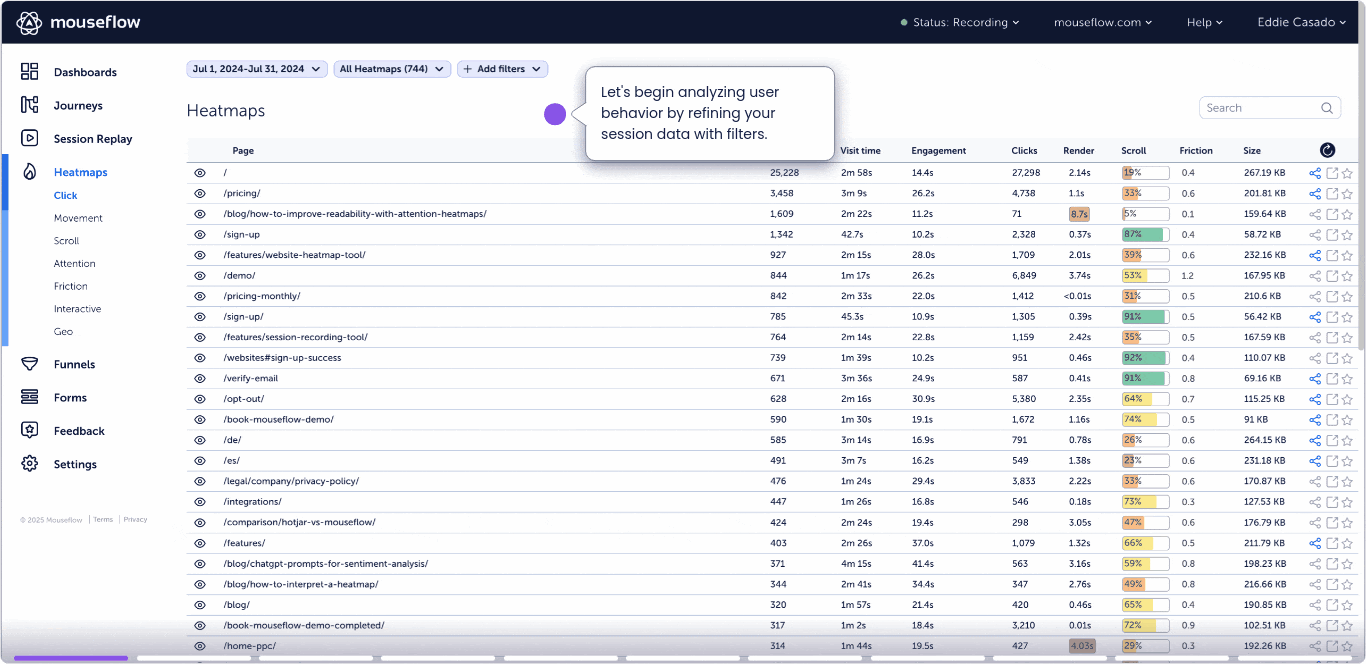
Task: Open Settings gear icon in sidebar
Action: pos(29,464)
